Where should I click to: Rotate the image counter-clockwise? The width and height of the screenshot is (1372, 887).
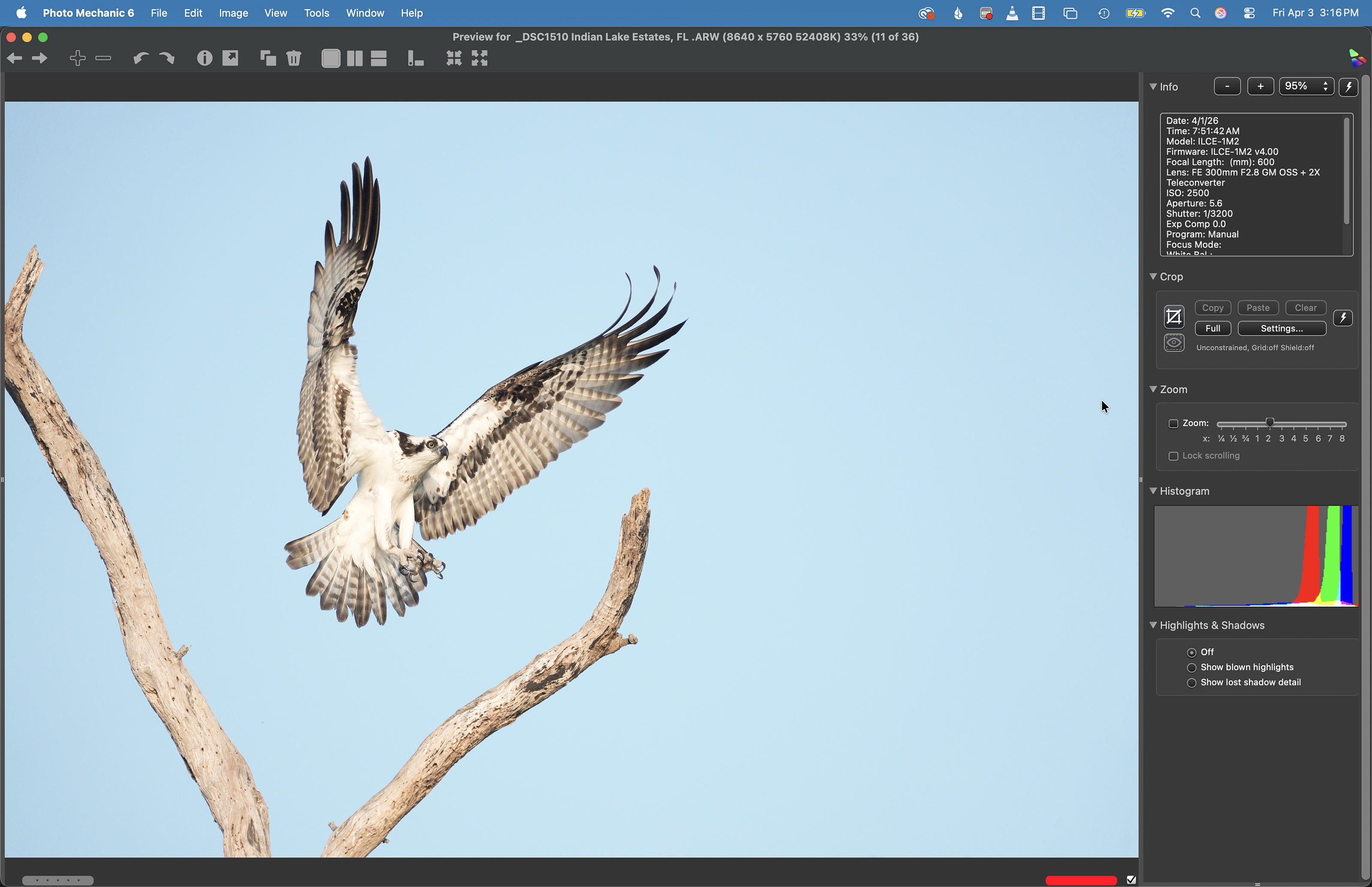[141, 58]
